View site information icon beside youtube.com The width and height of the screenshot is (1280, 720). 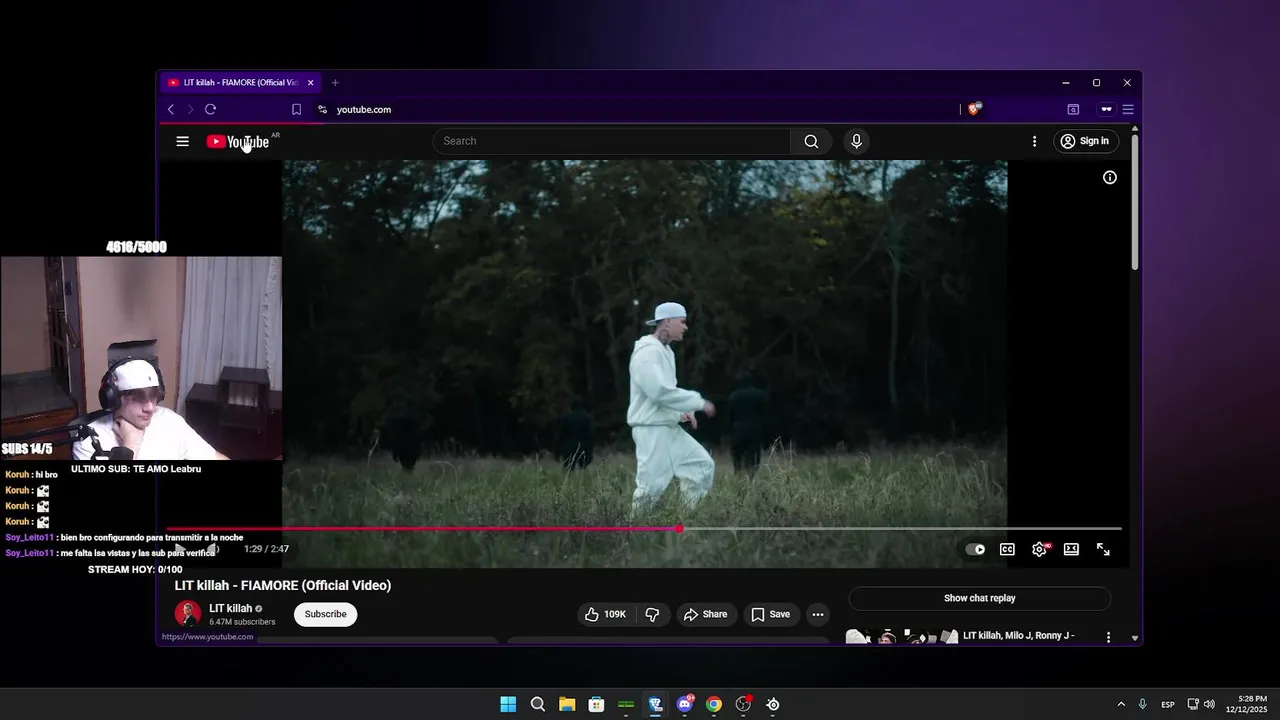[322, 109]
